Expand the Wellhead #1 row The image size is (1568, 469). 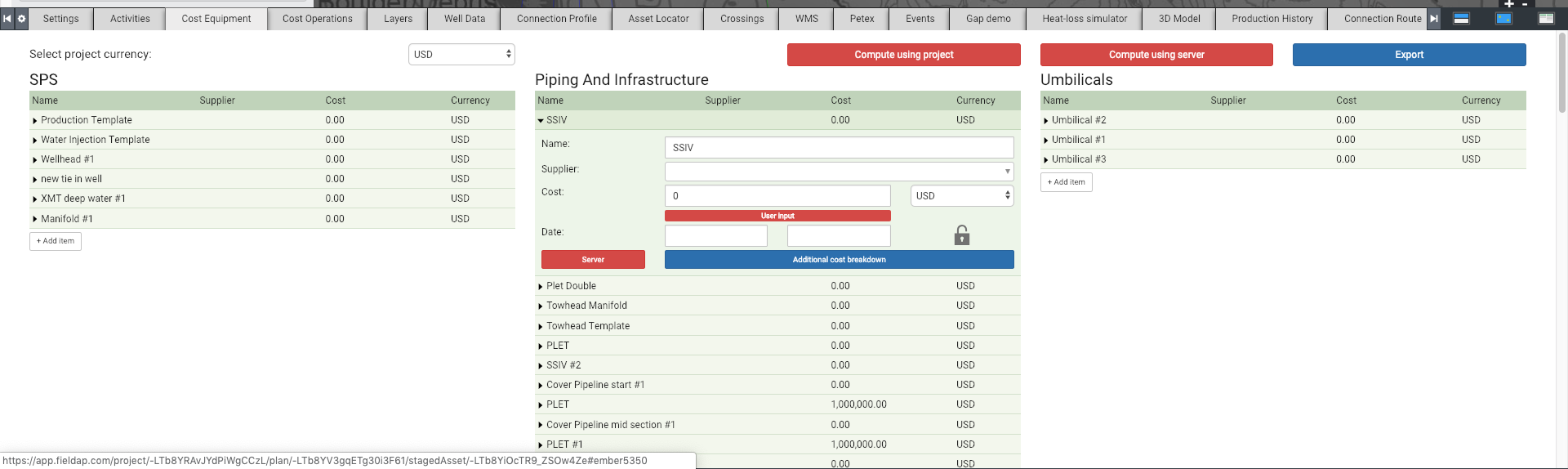(35, 160)
